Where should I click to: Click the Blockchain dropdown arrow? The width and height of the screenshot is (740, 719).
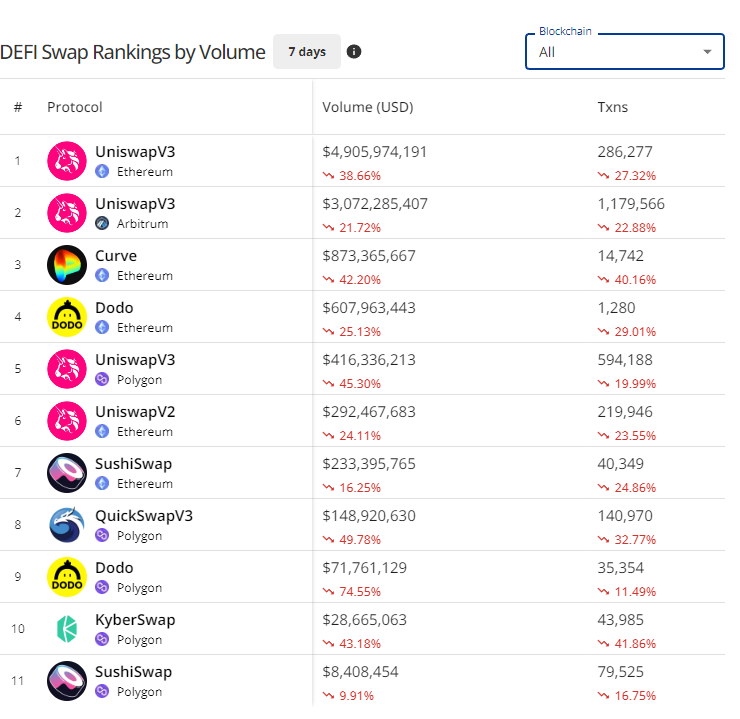(707, 52)
